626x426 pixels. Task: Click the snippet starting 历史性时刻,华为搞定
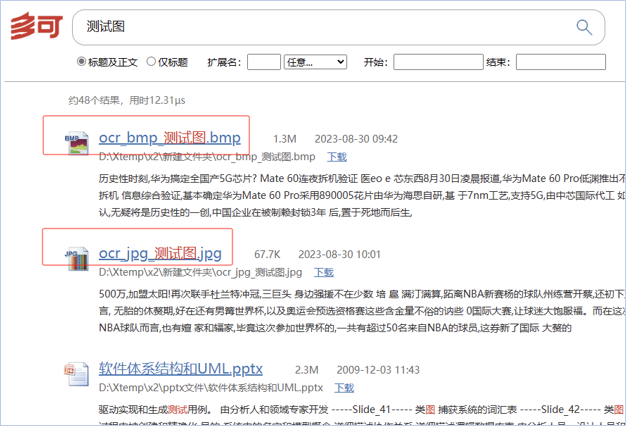click(361, 195)
